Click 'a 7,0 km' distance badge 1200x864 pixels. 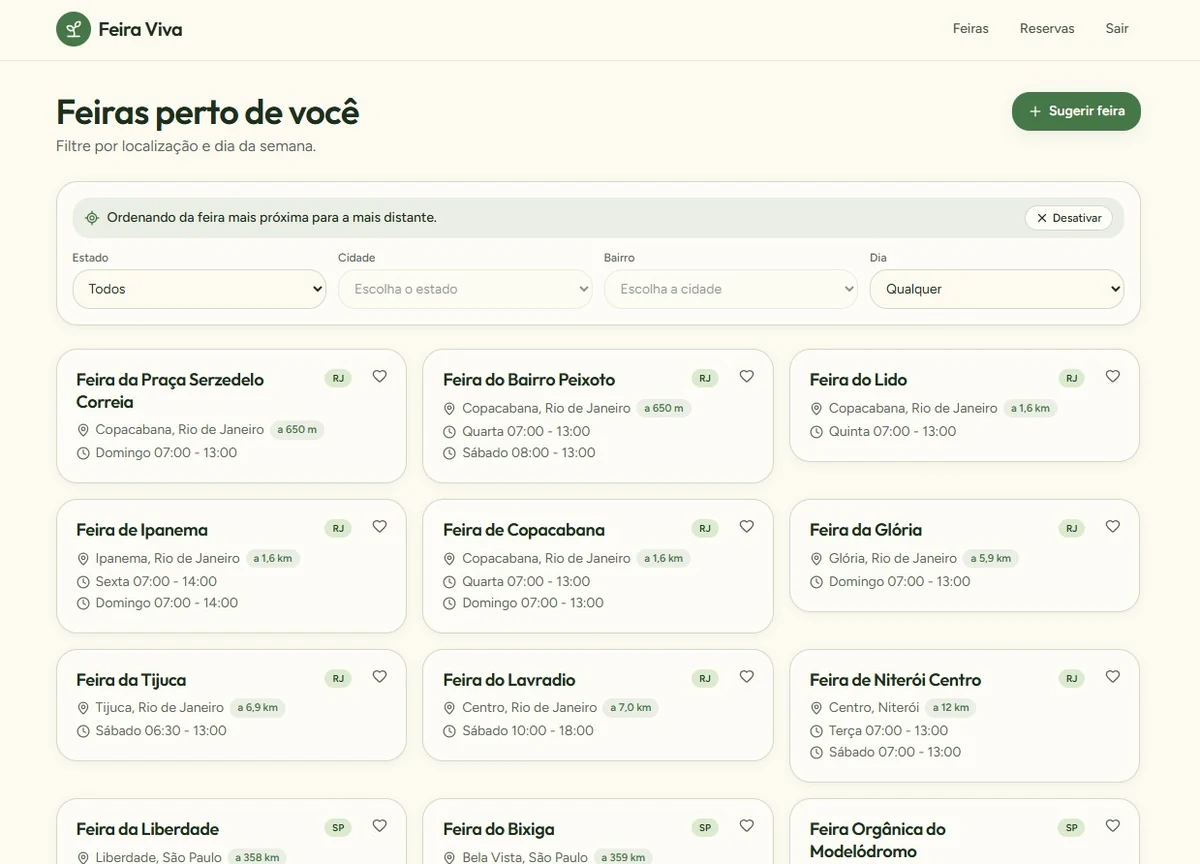(631, 708)
